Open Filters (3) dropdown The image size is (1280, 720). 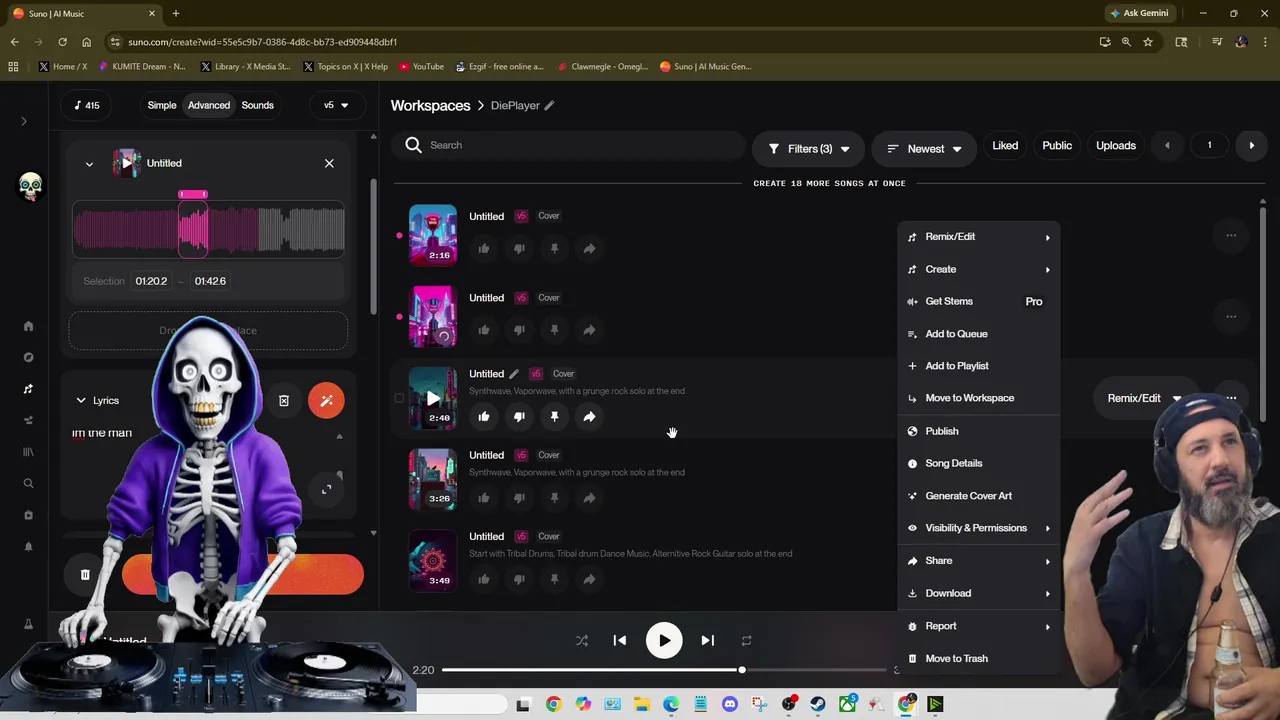coord(808,149)
